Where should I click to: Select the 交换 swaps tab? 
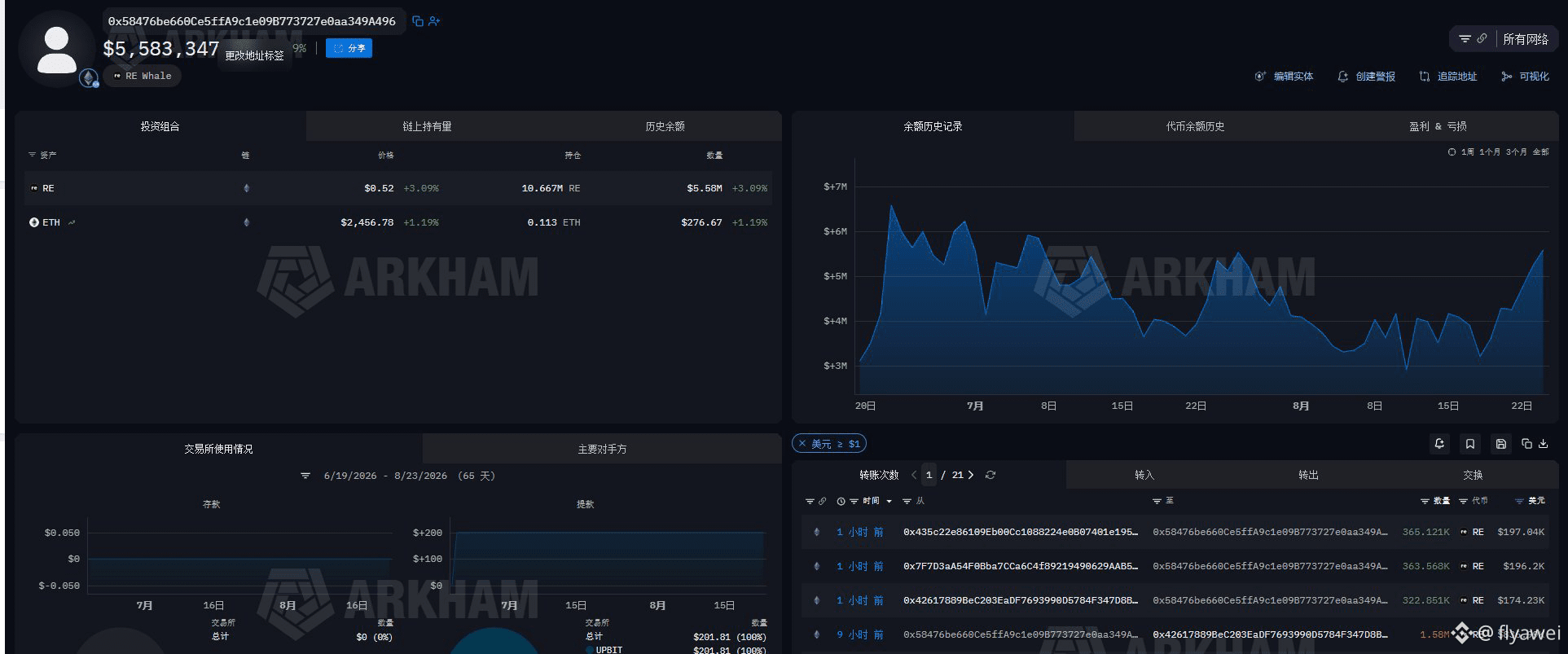click(1473, 475)
